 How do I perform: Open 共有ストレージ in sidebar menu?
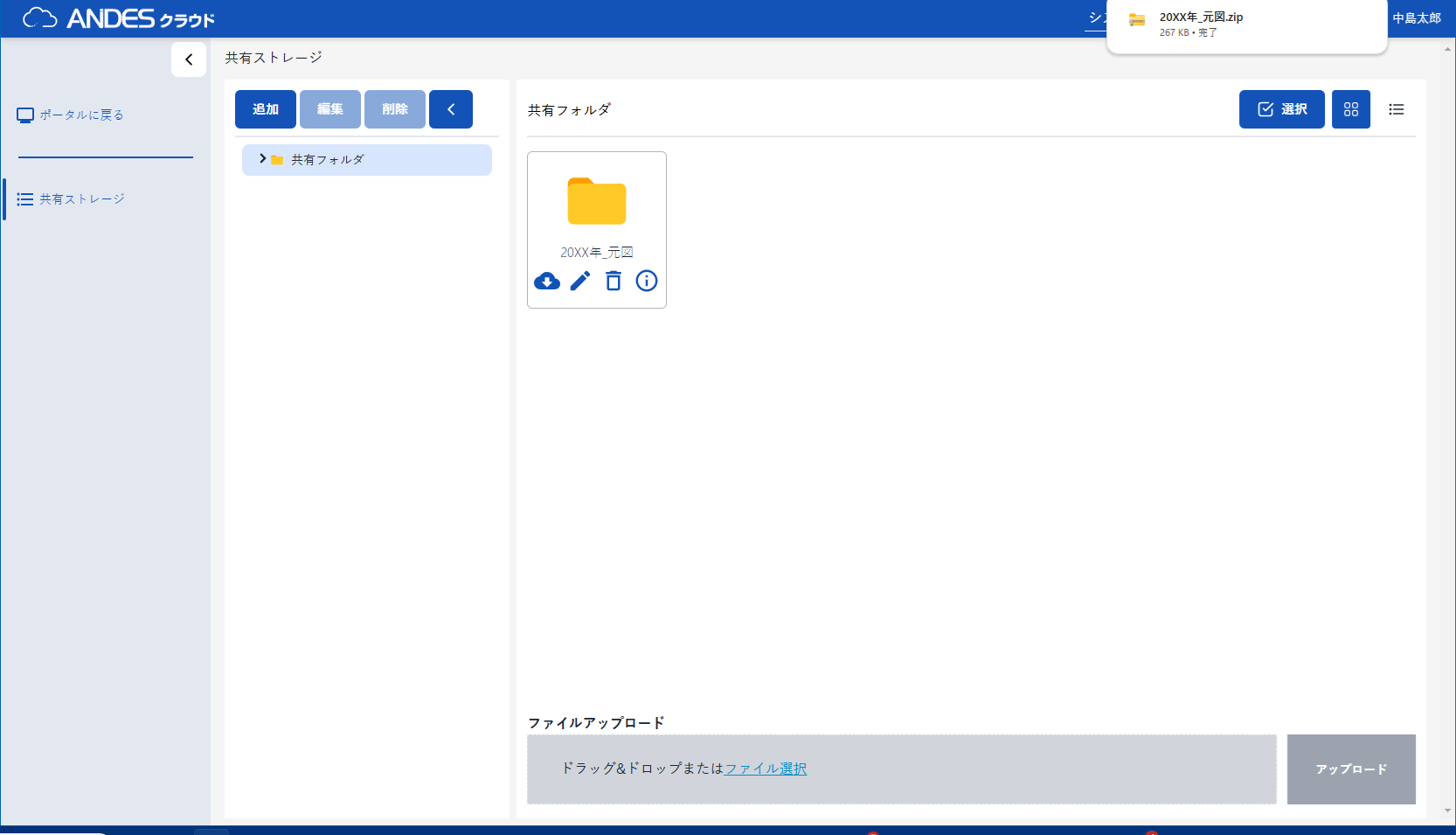81,199
